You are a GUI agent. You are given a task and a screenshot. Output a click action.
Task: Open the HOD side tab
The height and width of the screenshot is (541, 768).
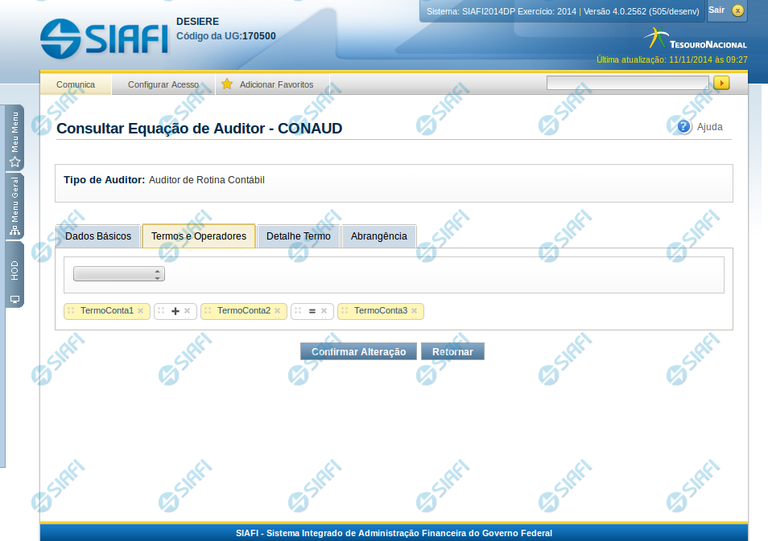15,276
